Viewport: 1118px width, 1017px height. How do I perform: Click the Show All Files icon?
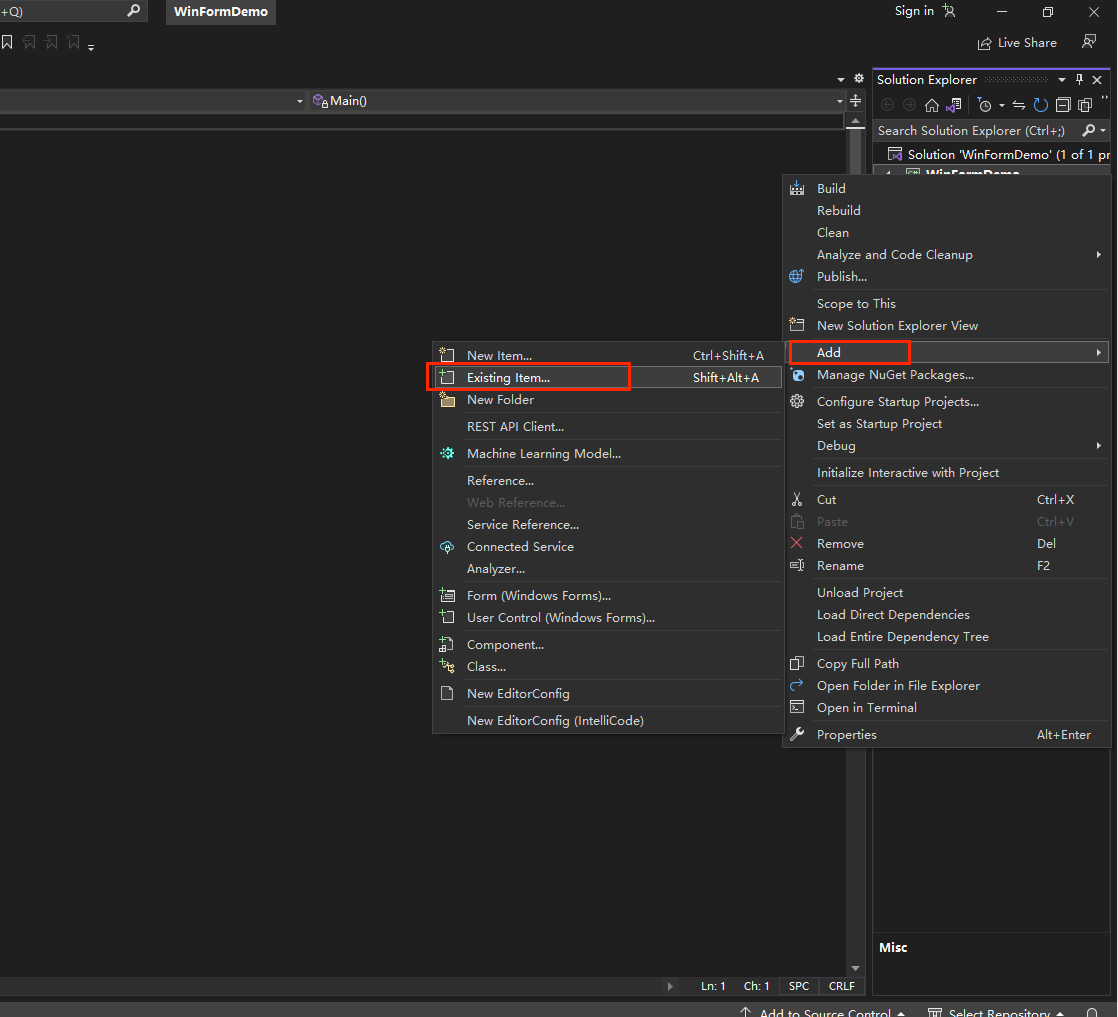[x=1085, y=105]
